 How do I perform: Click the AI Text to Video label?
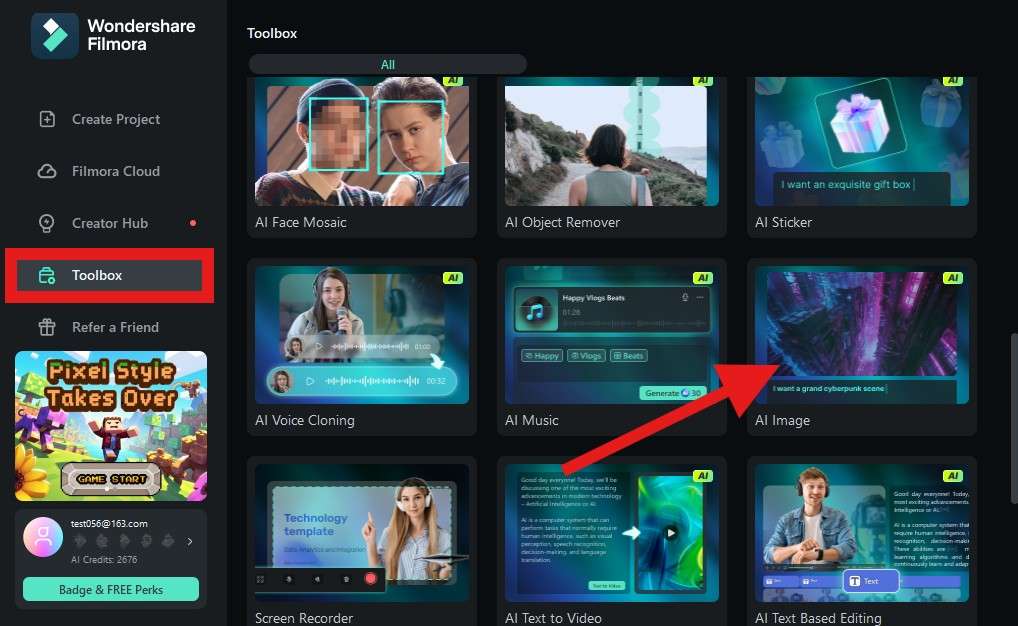tap(553, 618)
